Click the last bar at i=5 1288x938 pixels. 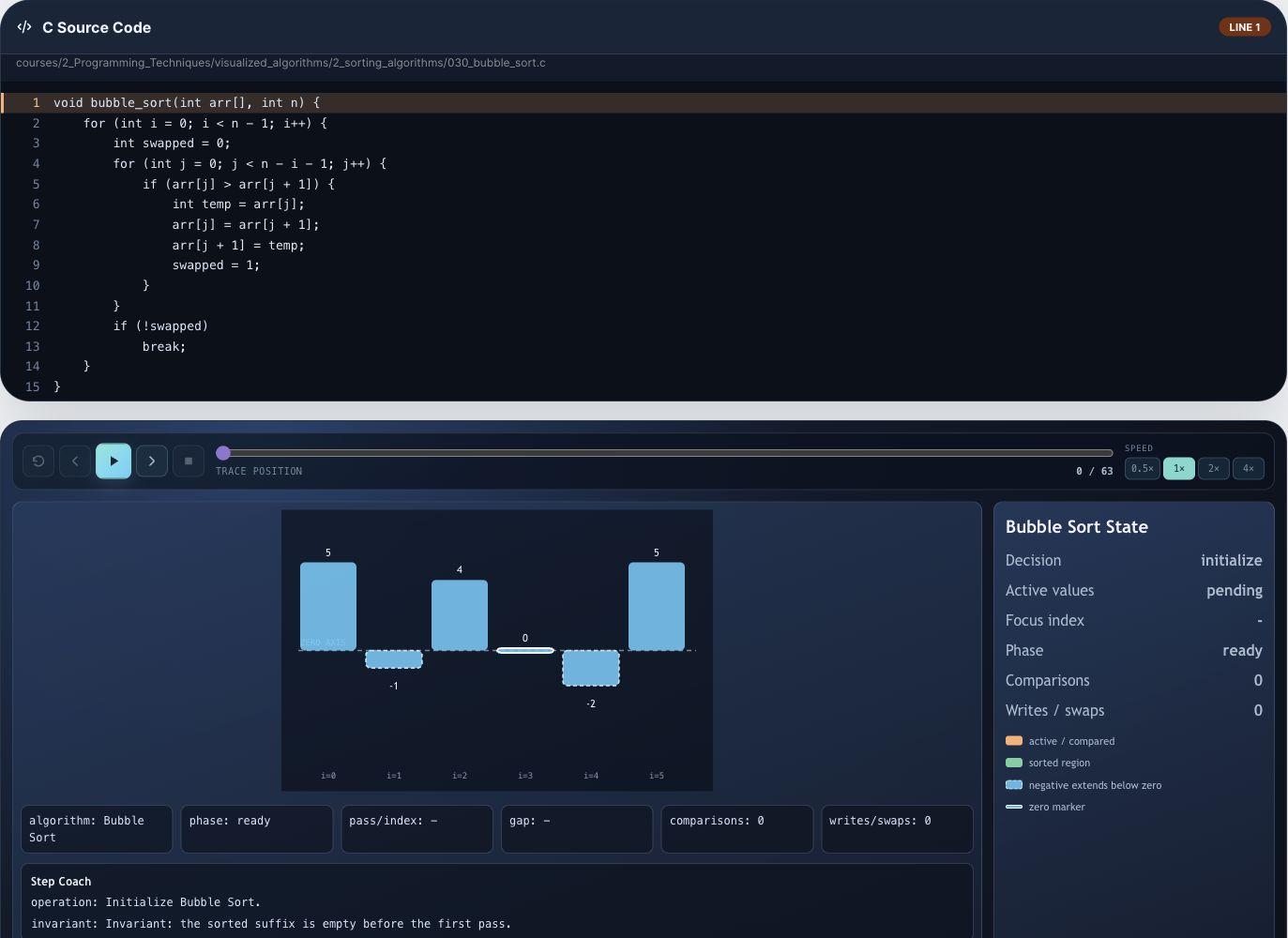pyautogui.click(x=657, y=606)
